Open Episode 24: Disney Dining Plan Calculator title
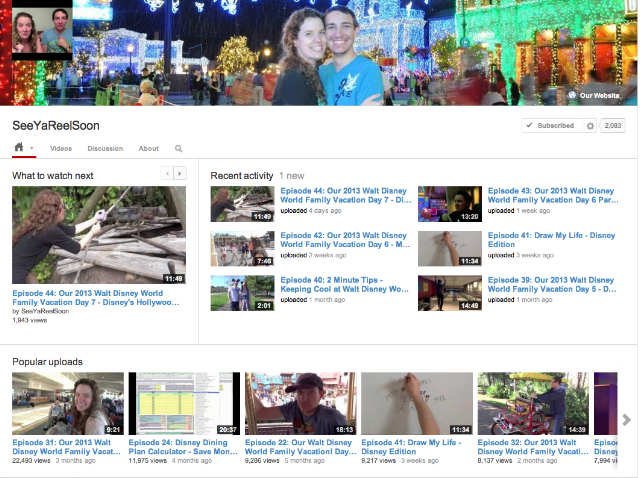This screenshot has height=478, width=640. [x=183, y=447]
